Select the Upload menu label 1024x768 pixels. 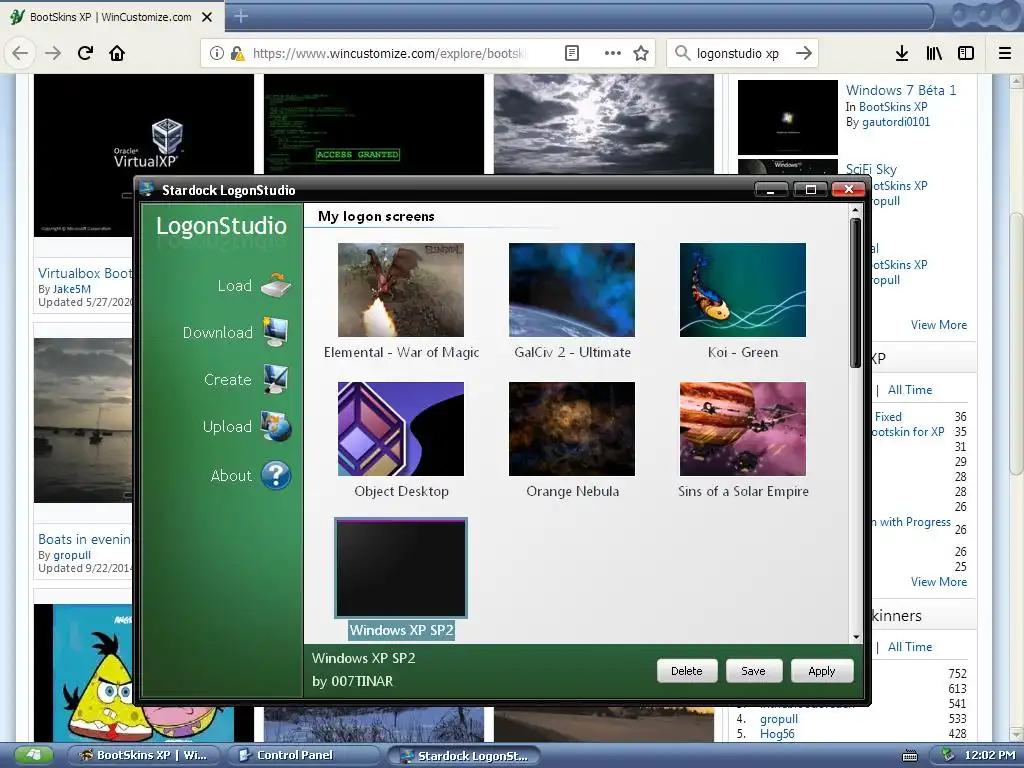pyautogui.click(x=227, y=426)
